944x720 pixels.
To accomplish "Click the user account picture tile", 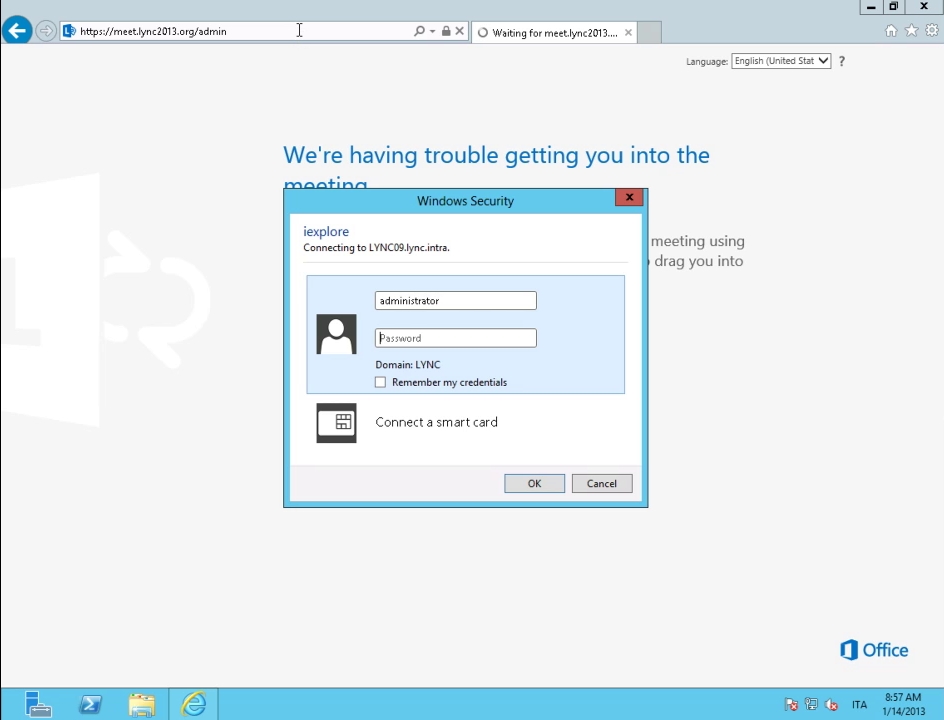I will 337,334.
